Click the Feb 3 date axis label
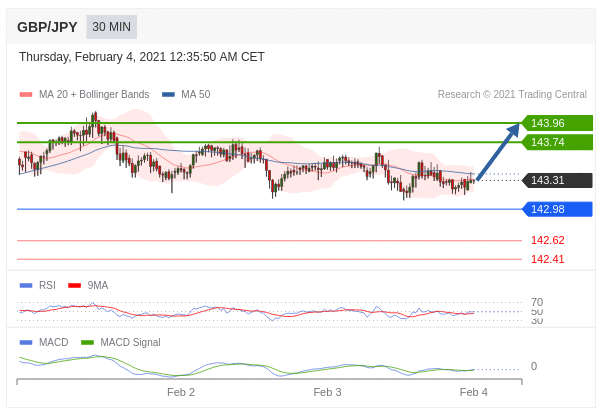The height and width of the screenshot is (413, 600). (x=327, y=392)
